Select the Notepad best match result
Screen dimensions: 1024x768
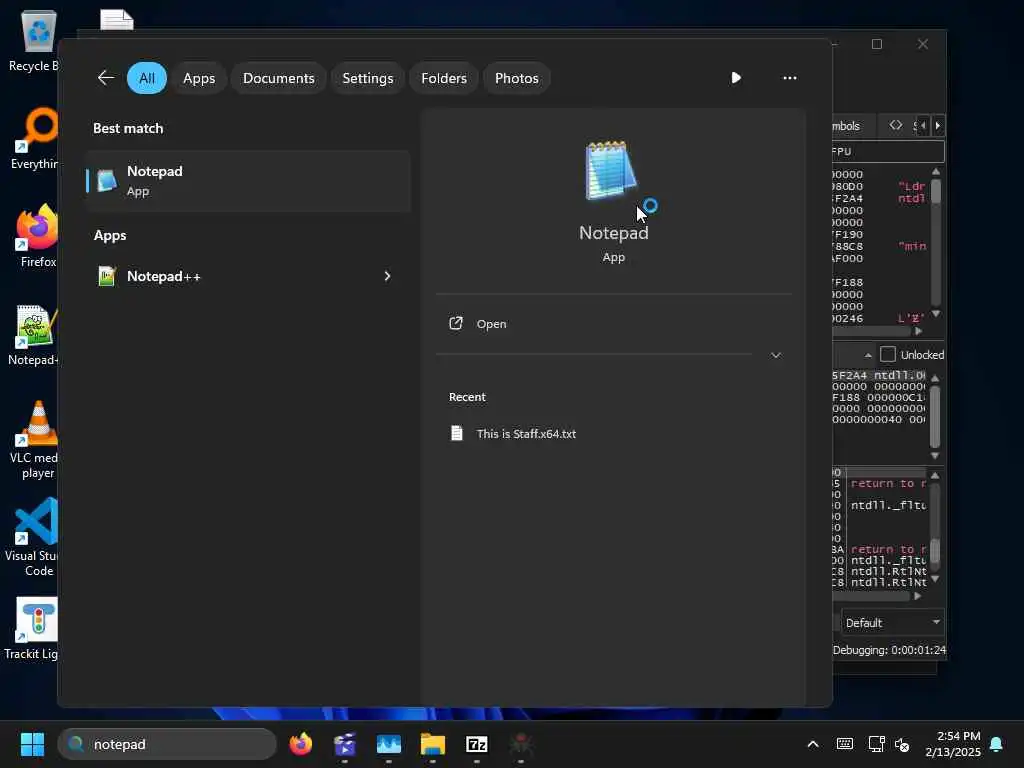(248, 181)
